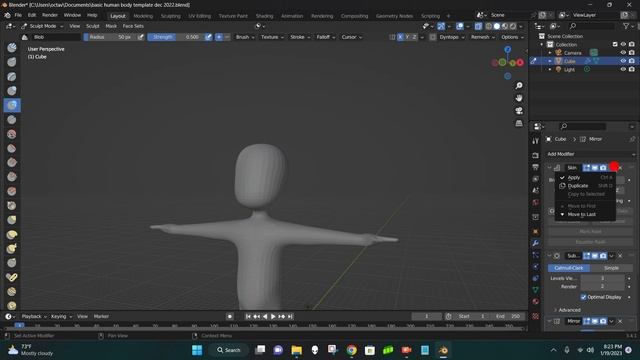Toggle Y-axis symmetry

pos(407,37)
